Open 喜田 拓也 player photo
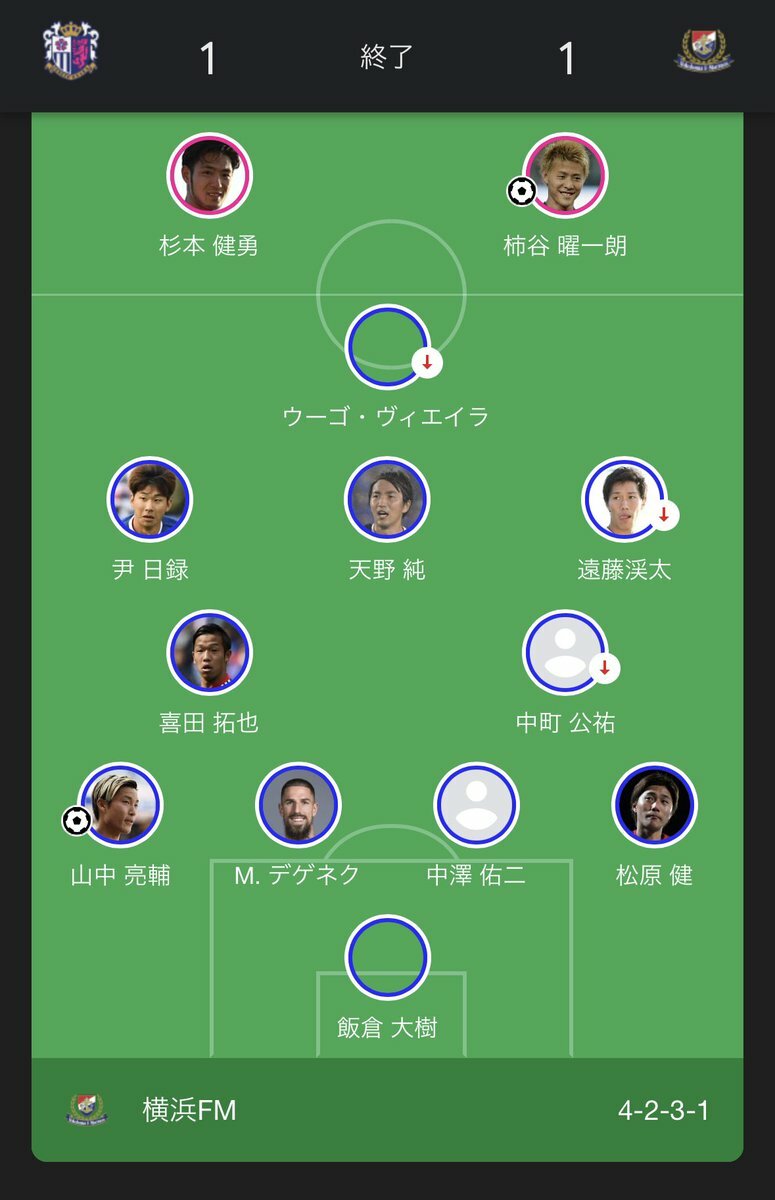Image resolution: width=775 pixels, height=1200 pixels. [209, 652]
